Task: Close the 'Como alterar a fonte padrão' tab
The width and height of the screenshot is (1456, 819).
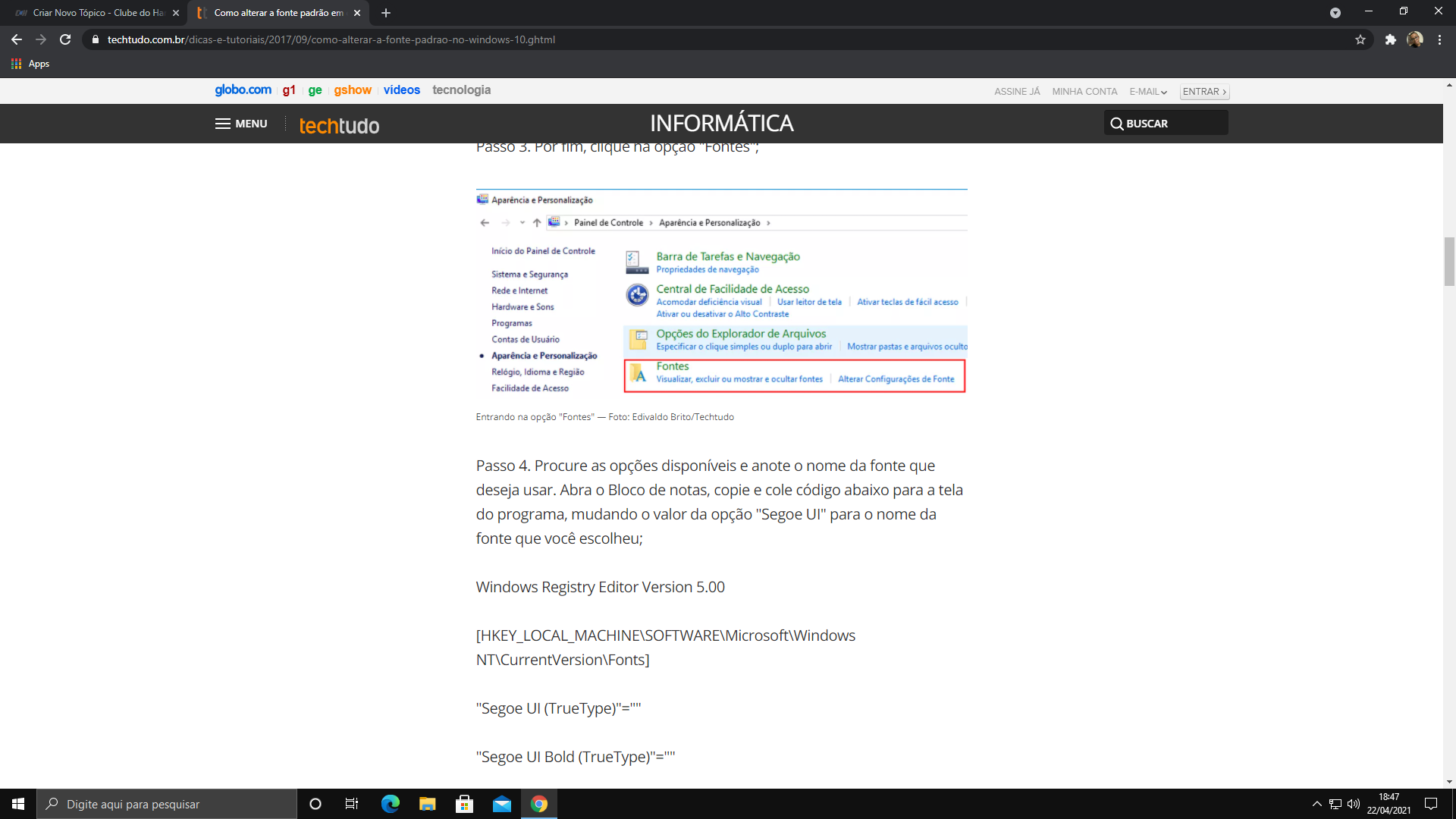Action: (x=357, y=13)
